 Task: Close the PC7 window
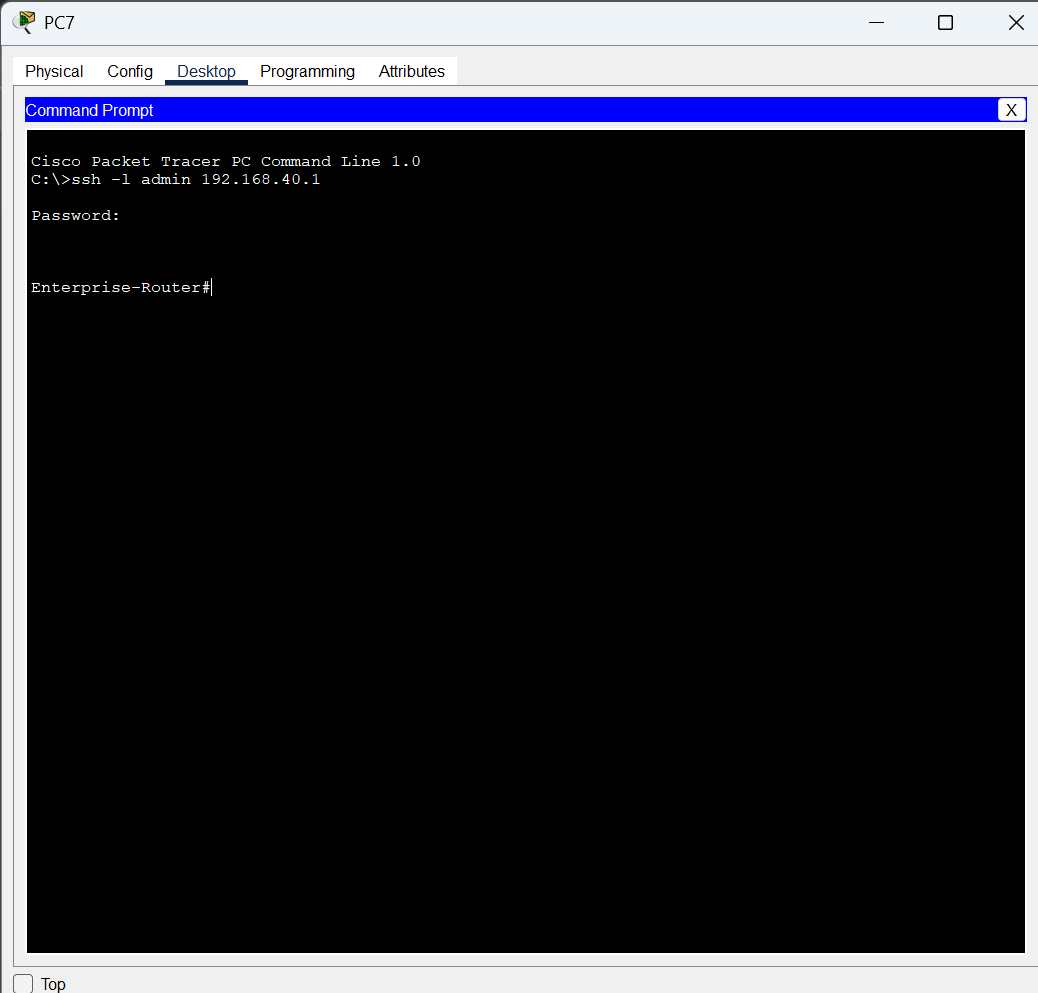1016,23
